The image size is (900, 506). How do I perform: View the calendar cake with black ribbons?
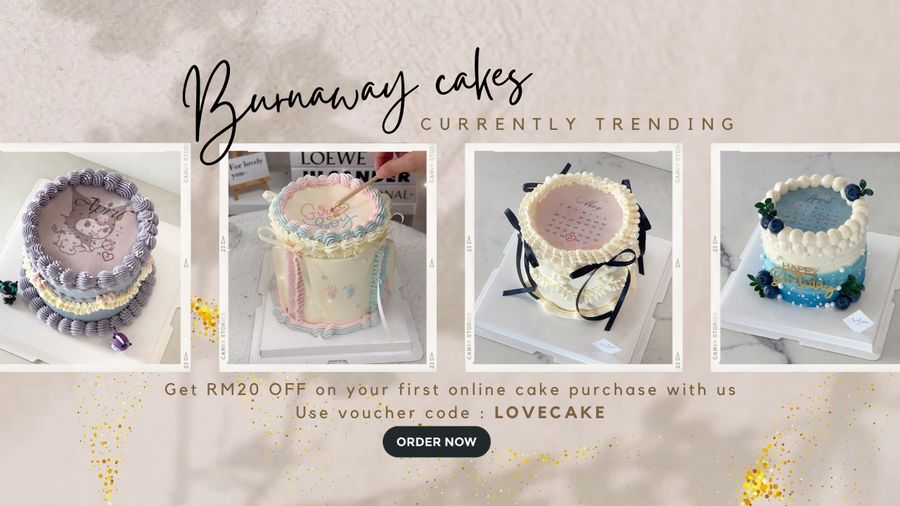(x=573, y=258)
